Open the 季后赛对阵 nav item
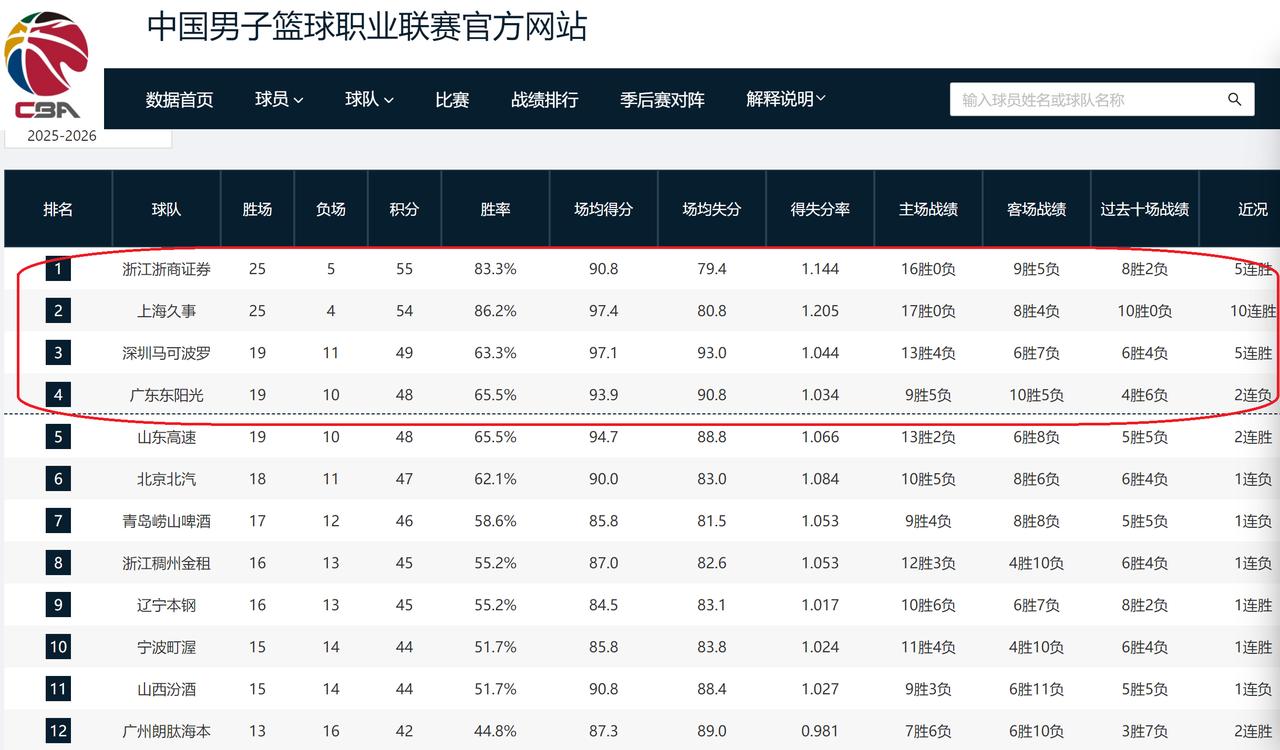Image resolution: width=1280 pixels, height=750 pixels. 662,99
